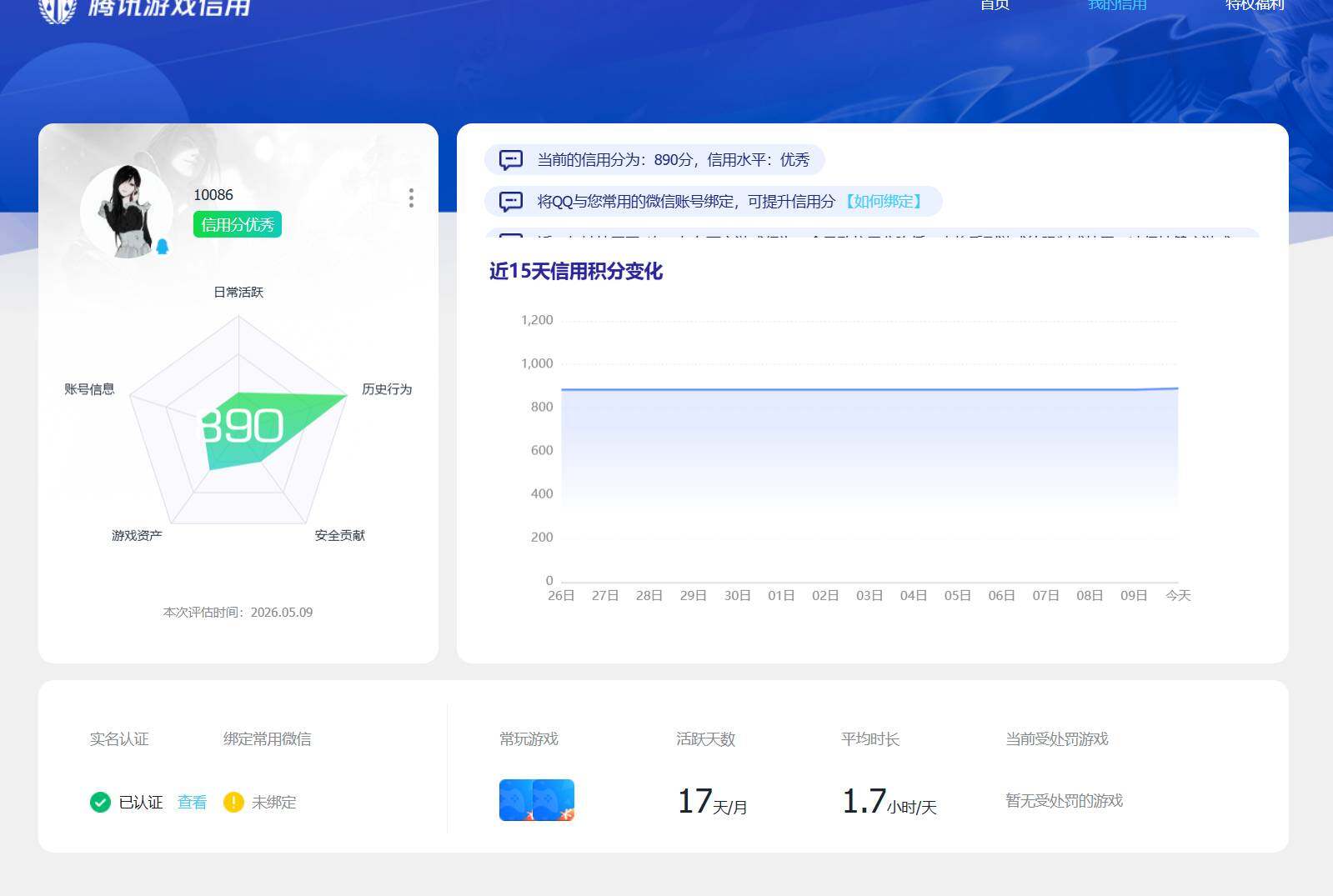The width and height of the screenshot is (1333, 896).
Task: Click the 近15天信用积分变化 chart title
Action: (x=576, y=272)
